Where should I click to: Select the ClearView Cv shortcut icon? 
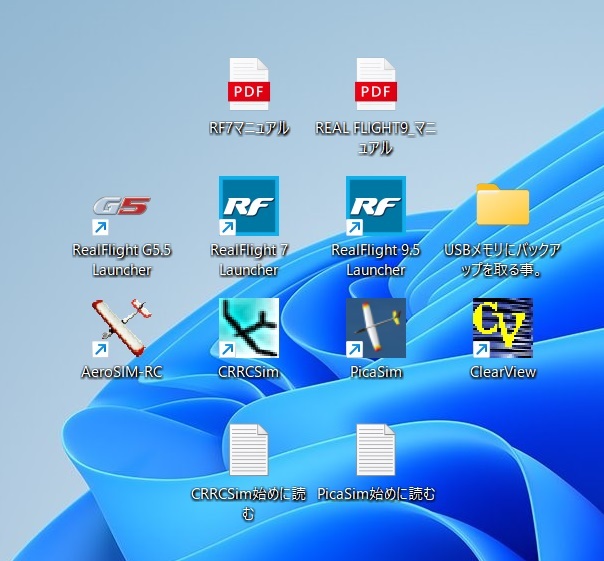pyautogui.click(x=503, y=328)
